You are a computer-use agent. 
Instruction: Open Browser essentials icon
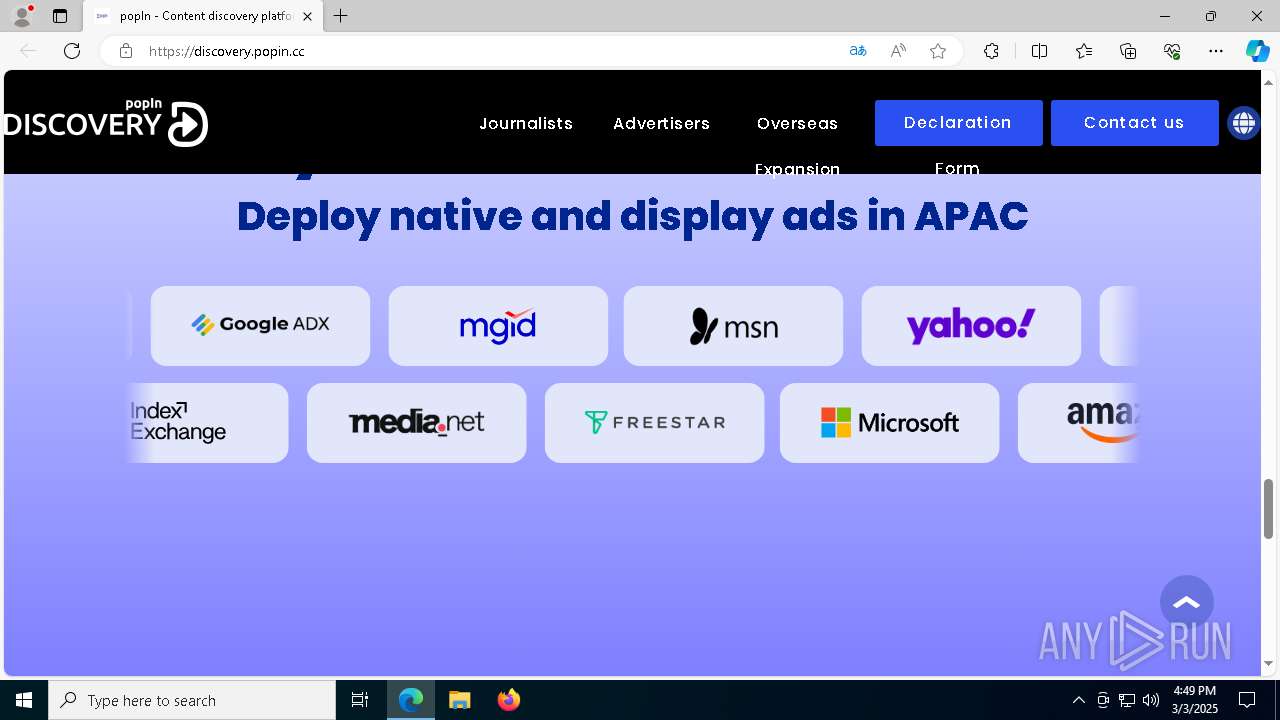(x=1172, y=51)
